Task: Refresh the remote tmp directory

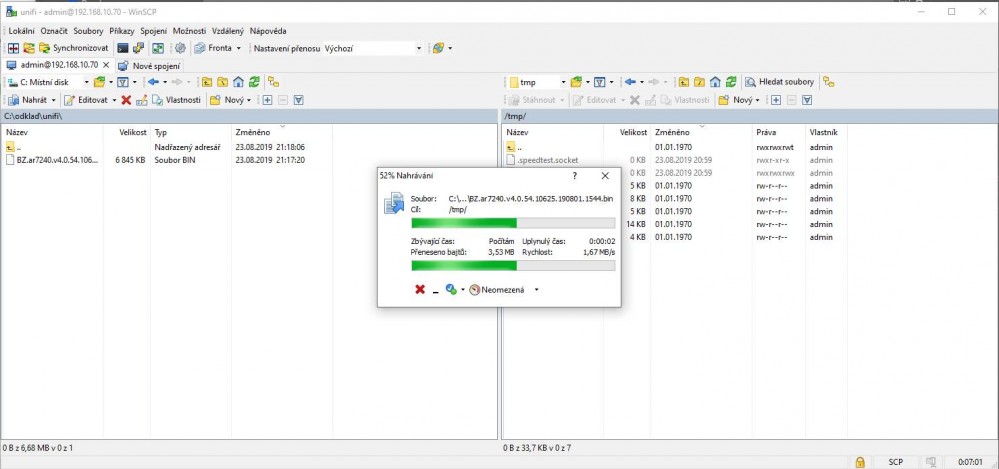Action: [724, 82]
